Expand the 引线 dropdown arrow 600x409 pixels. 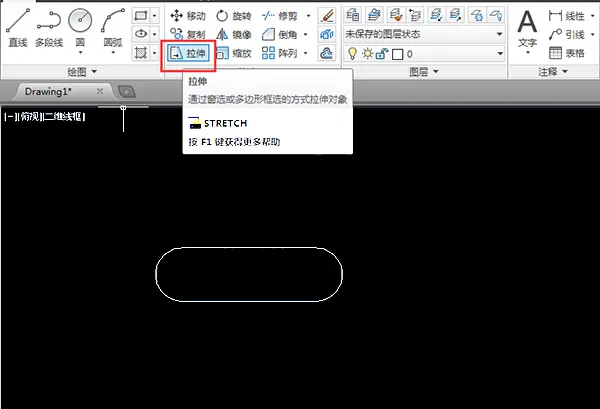click(592, 34)
